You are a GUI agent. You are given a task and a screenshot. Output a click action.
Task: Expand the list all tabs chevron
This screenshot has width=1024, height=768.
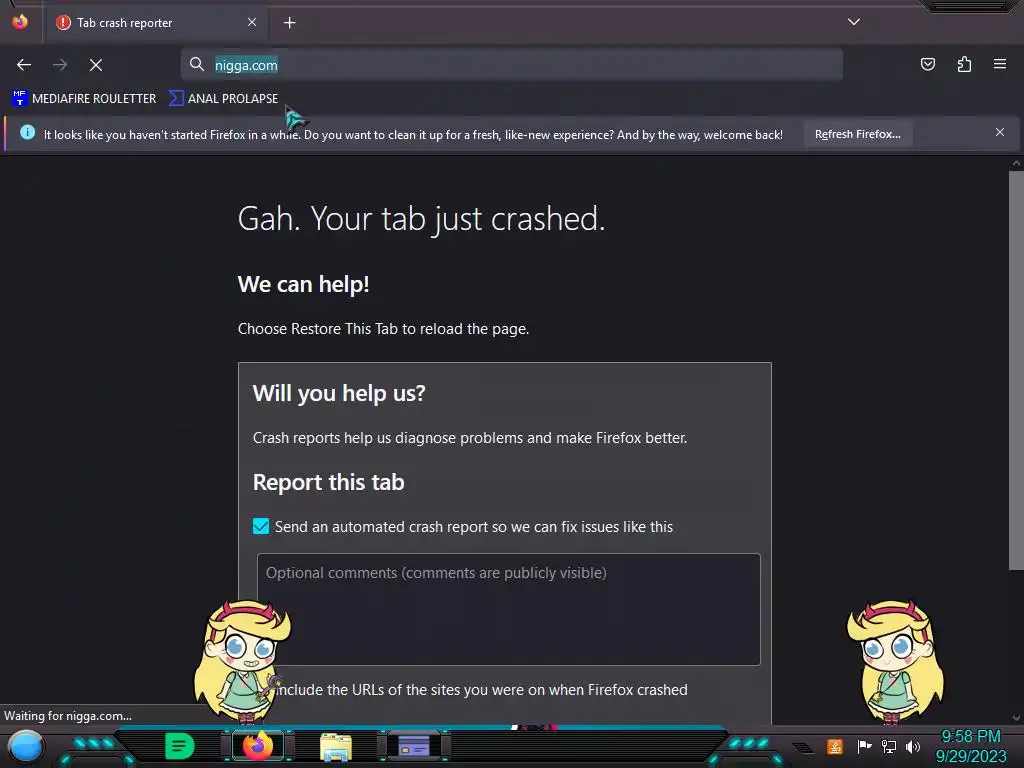tap(854, 22)
